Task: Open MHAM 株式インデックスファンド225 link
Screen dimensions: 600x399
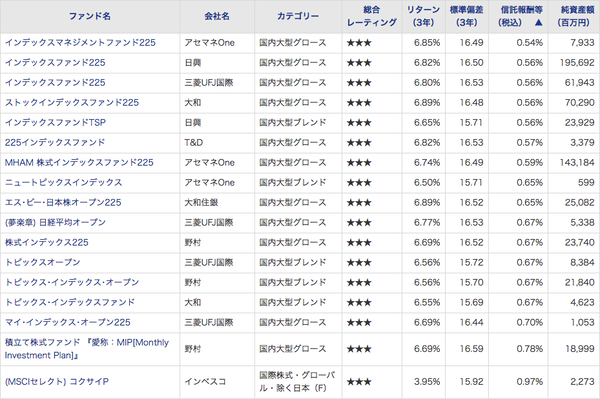Action: 79,162
